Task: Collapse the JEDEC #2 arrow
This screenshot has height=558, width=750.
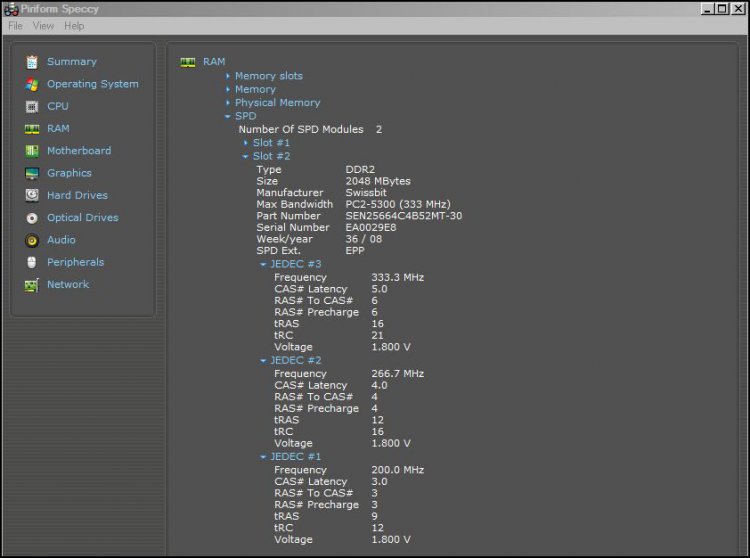Action: [x=263, y=361]
